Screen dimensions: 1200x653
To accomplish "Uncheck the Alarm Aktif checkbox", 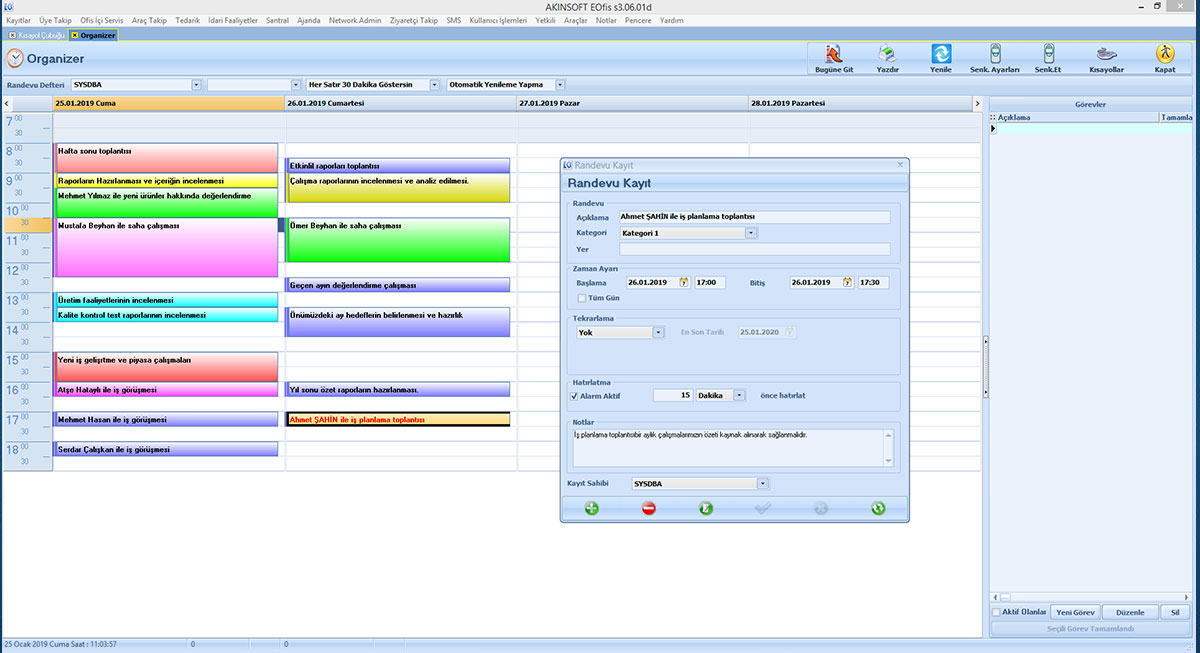I will click(x=574, y=395).
